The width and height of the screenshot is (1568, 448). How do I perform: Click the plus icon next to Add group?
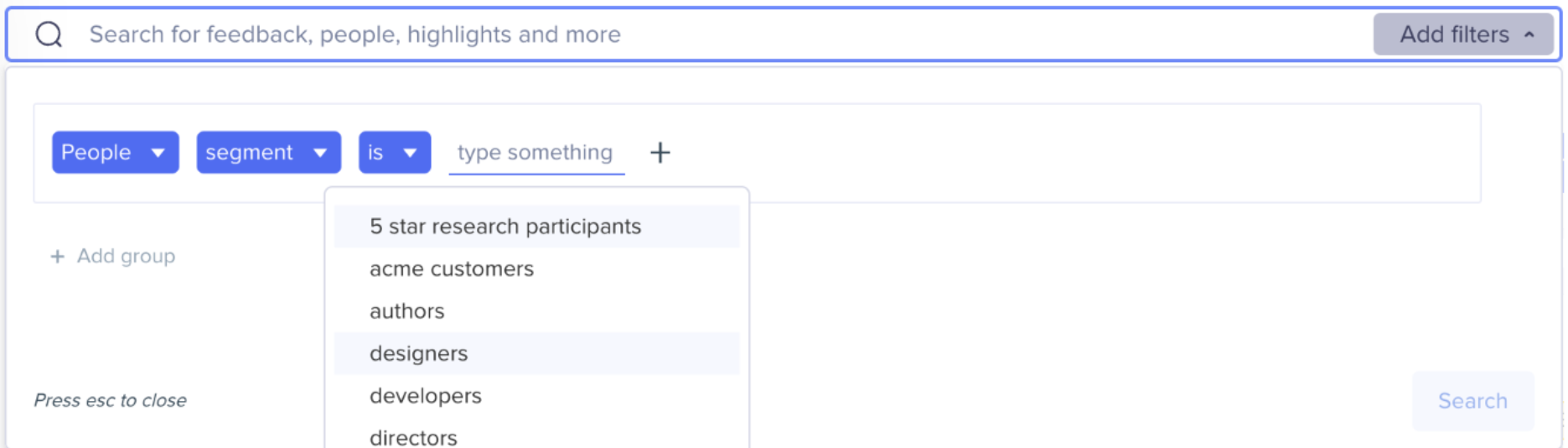(57, 257)
